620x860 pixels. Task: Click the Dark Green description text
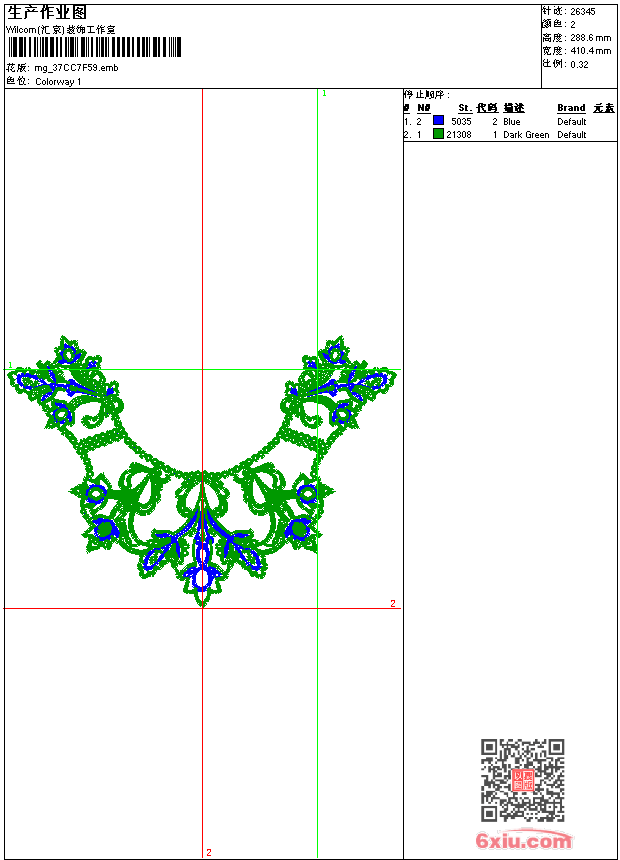click(x=526, y=135)
